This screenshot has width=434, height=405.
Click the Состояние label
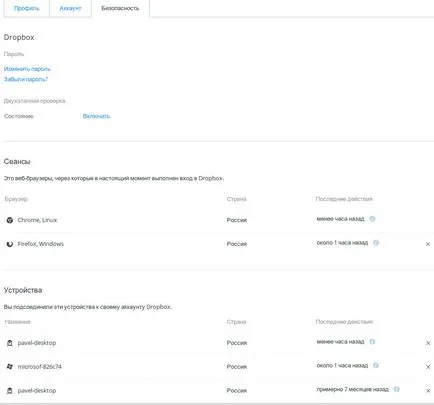tap(19, 116)
